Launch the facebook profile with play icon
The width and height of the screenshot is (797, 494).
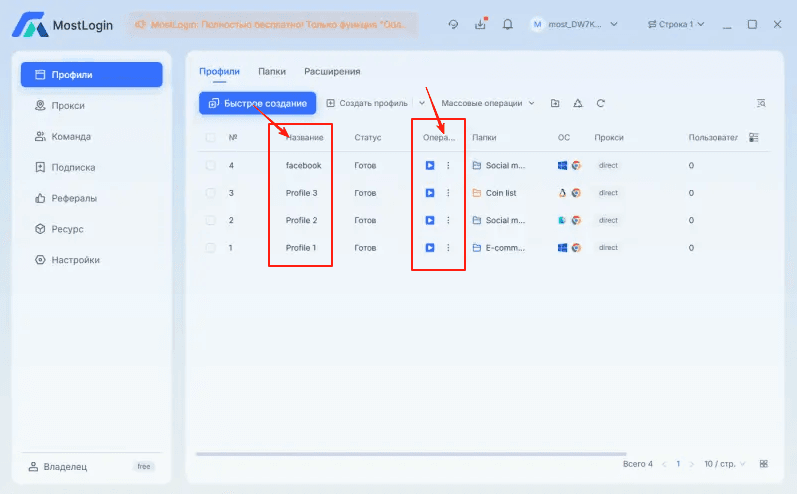point(430,165)
